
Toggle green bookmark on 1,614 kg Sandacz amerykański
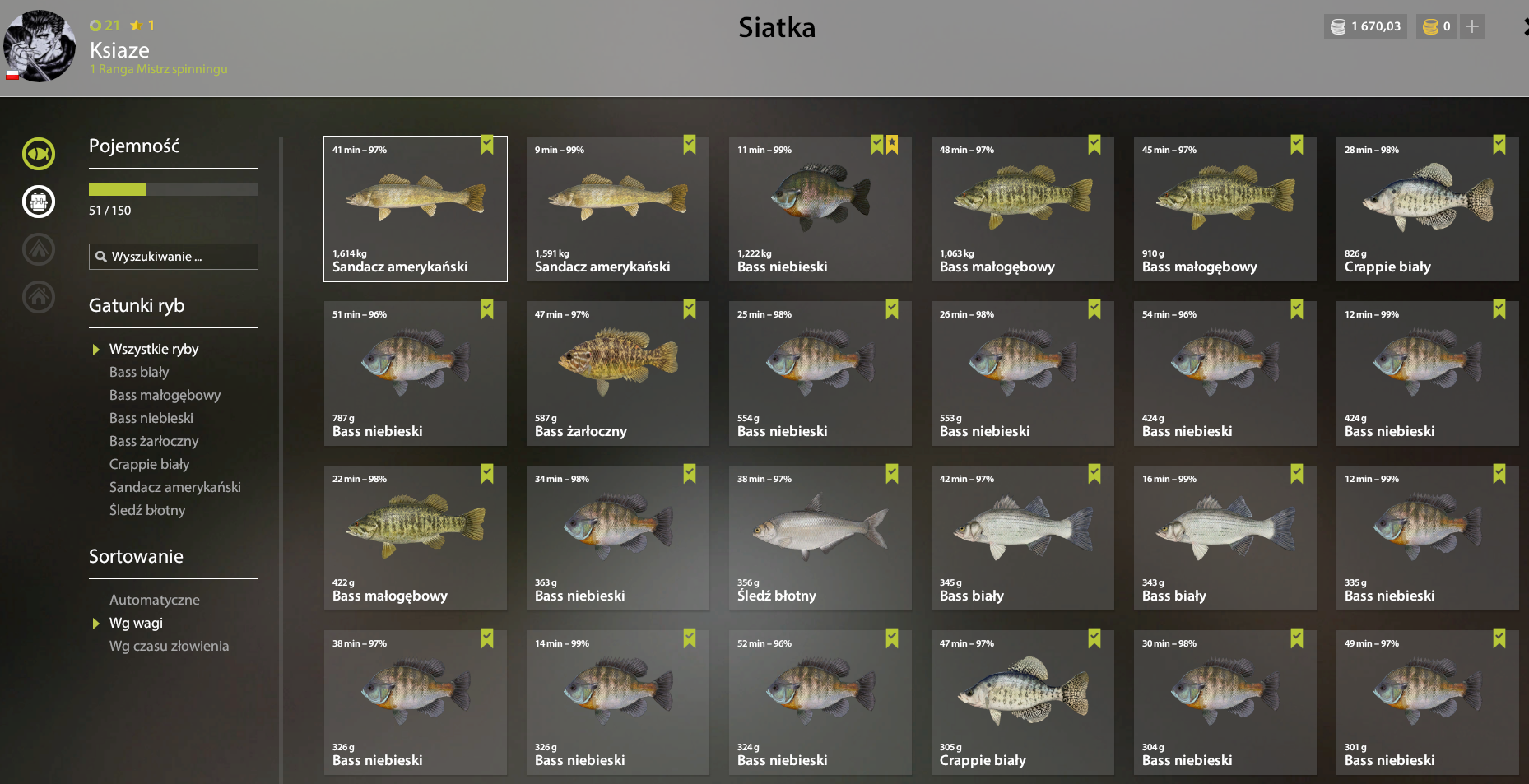coord(487,145)
